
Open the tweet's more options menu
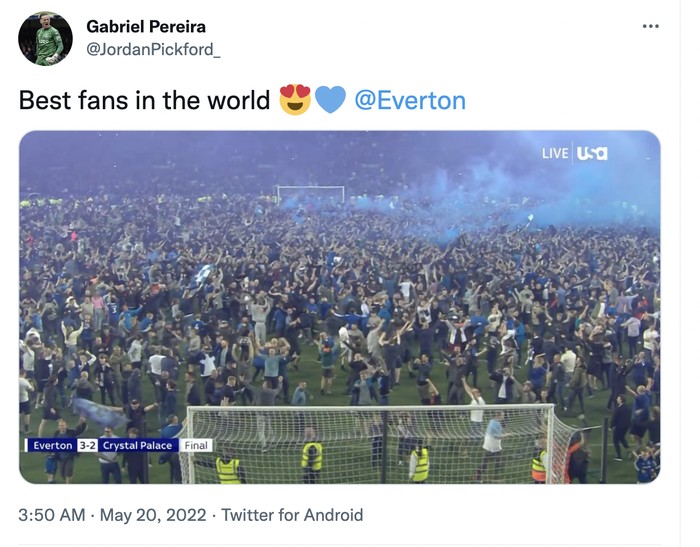[651, 27]
